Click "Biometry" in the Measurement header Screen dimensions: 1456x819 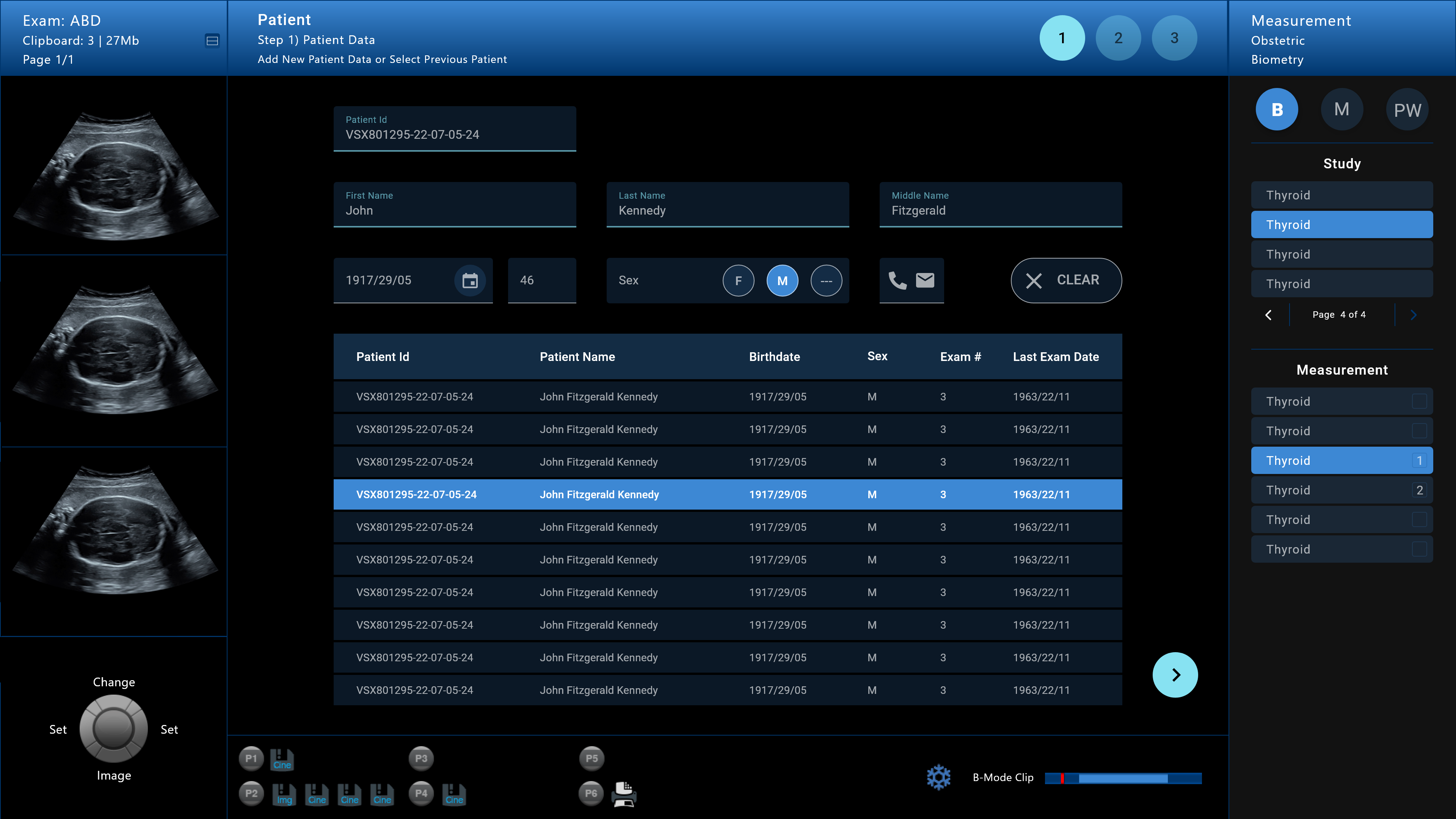(x=1277, y=60)
